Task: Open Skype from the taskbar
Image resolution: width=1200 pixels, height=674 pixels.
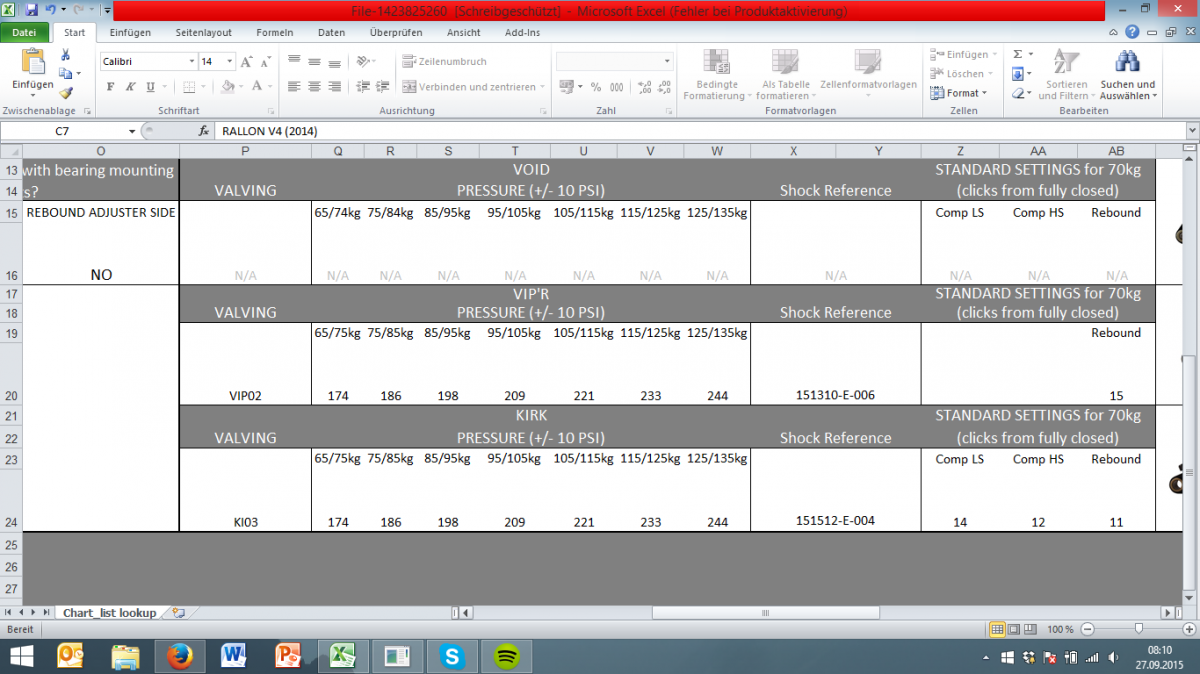Action: (453, 656)
